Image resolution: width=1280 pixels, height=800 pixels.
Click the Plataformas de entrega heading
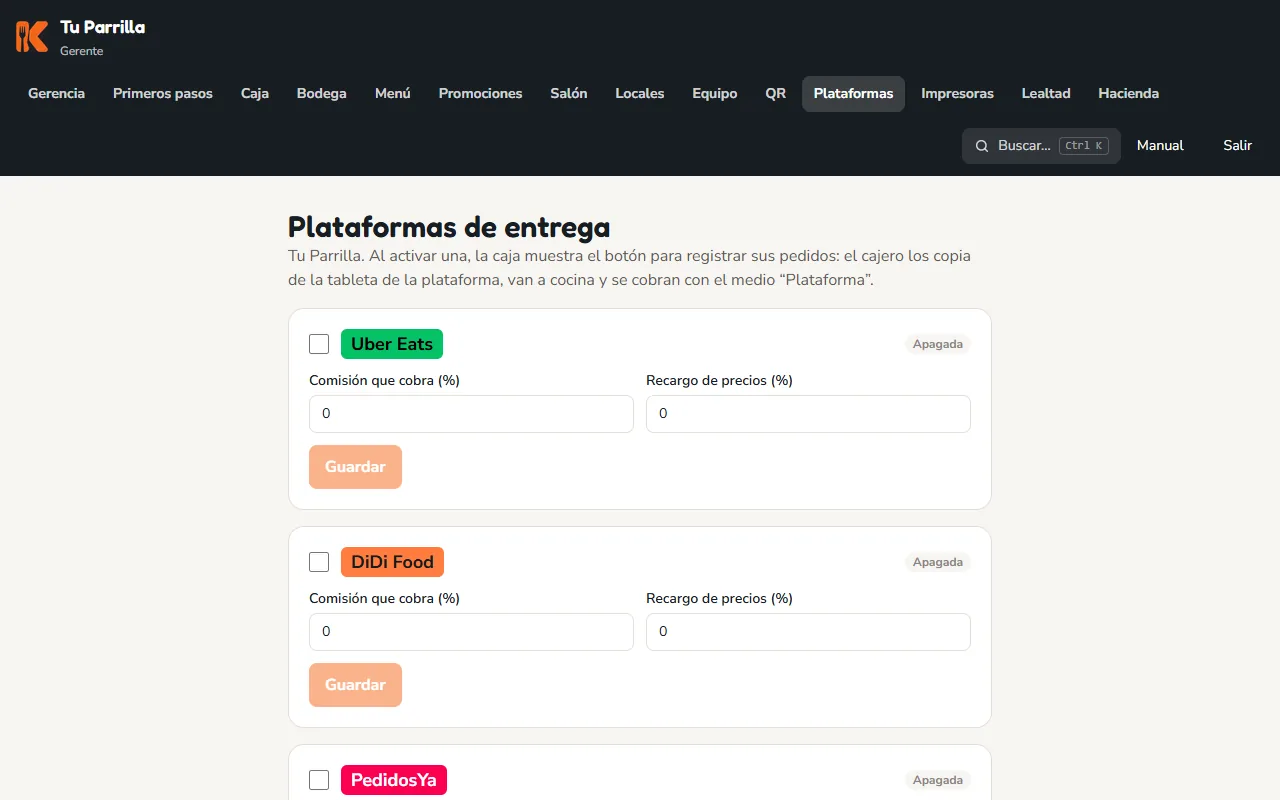[x=449, y=227]
